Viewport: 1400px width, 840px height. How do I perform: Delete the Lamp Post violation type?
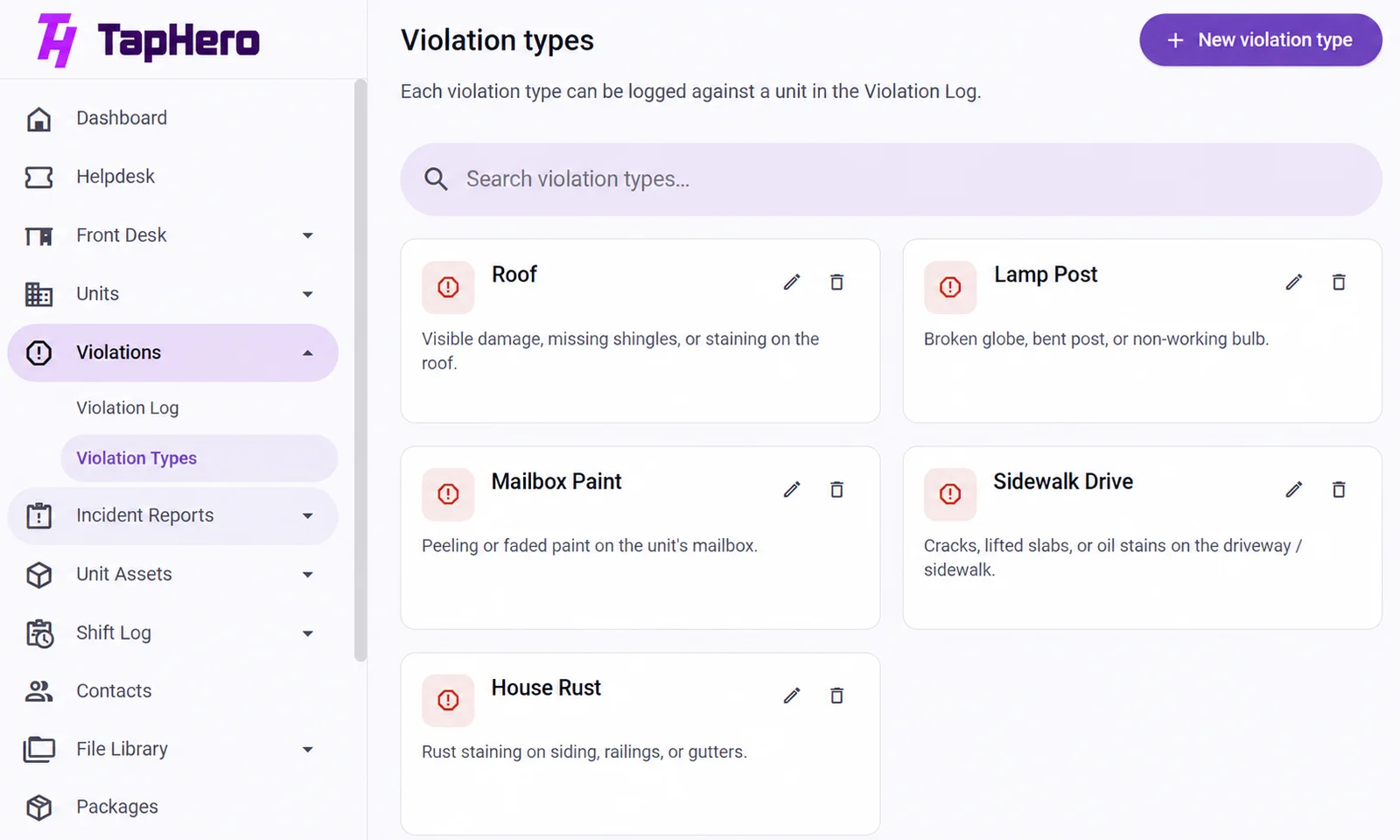tap(1339, 282)
